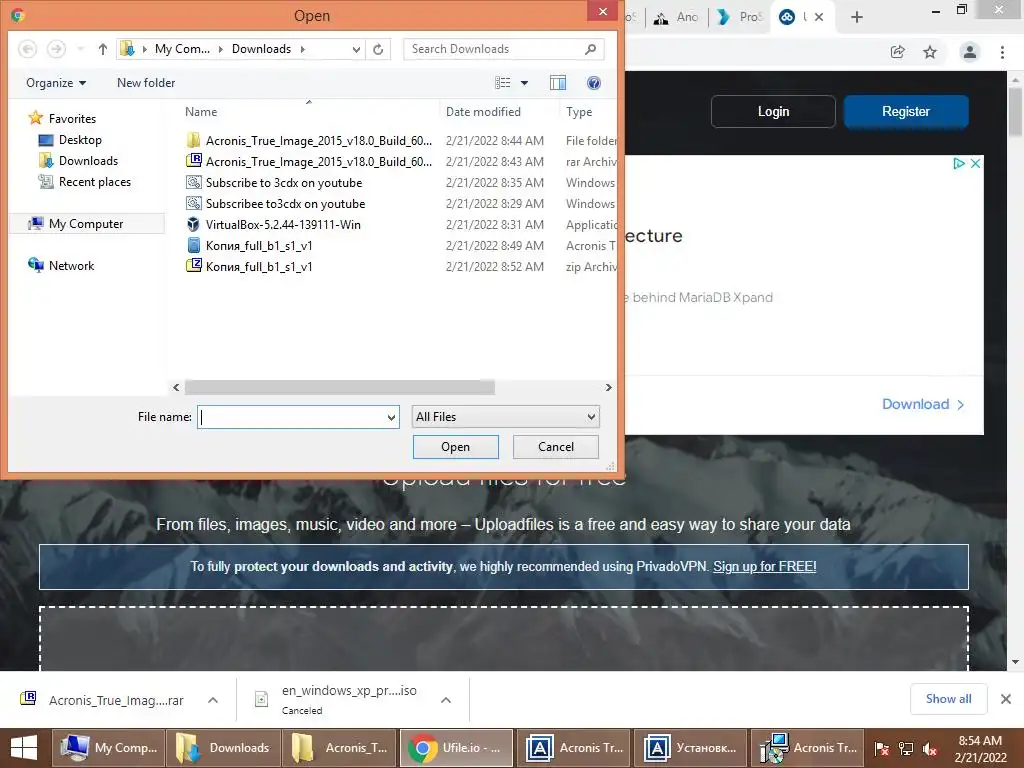This screenshot has height=768, width=1024.
Task: Click the ad Download link
Action: click(x=923, y=404)
